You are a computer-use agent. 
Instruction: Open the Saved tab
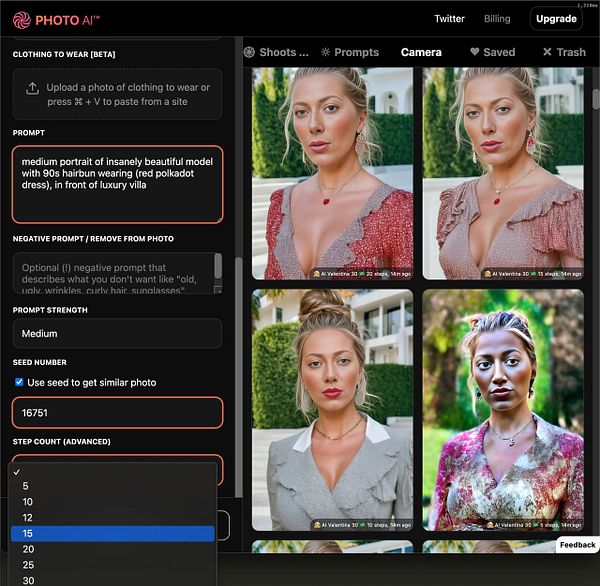492,52
